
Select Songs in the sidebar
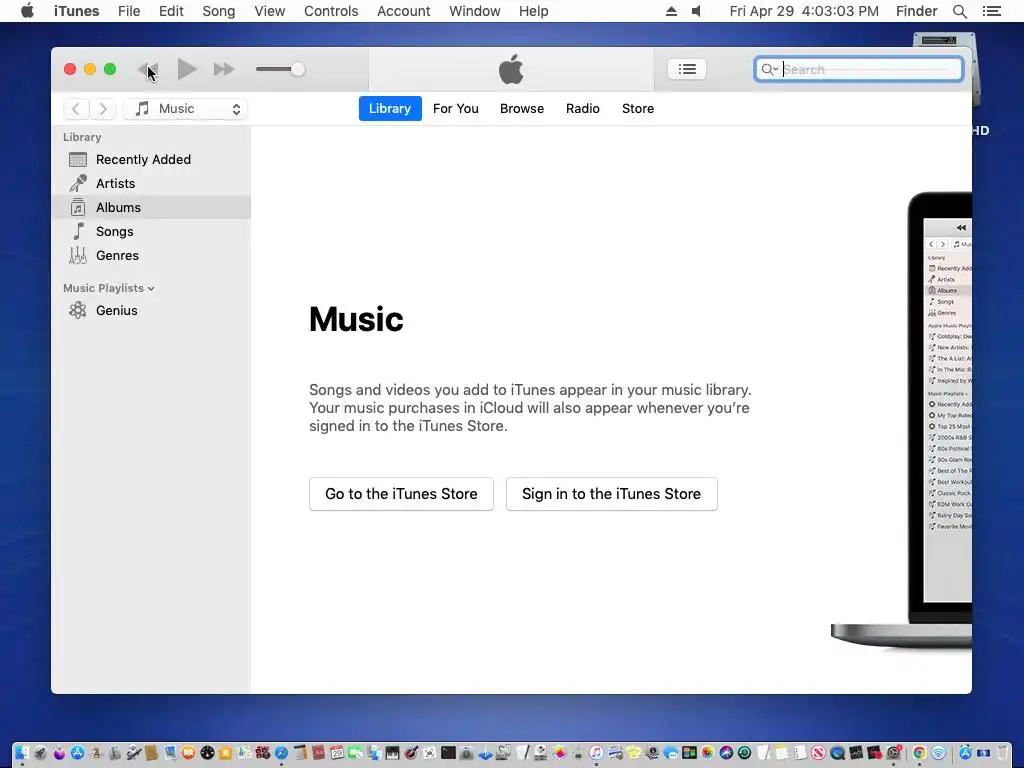pyautogui.click(x=151, y=232)
